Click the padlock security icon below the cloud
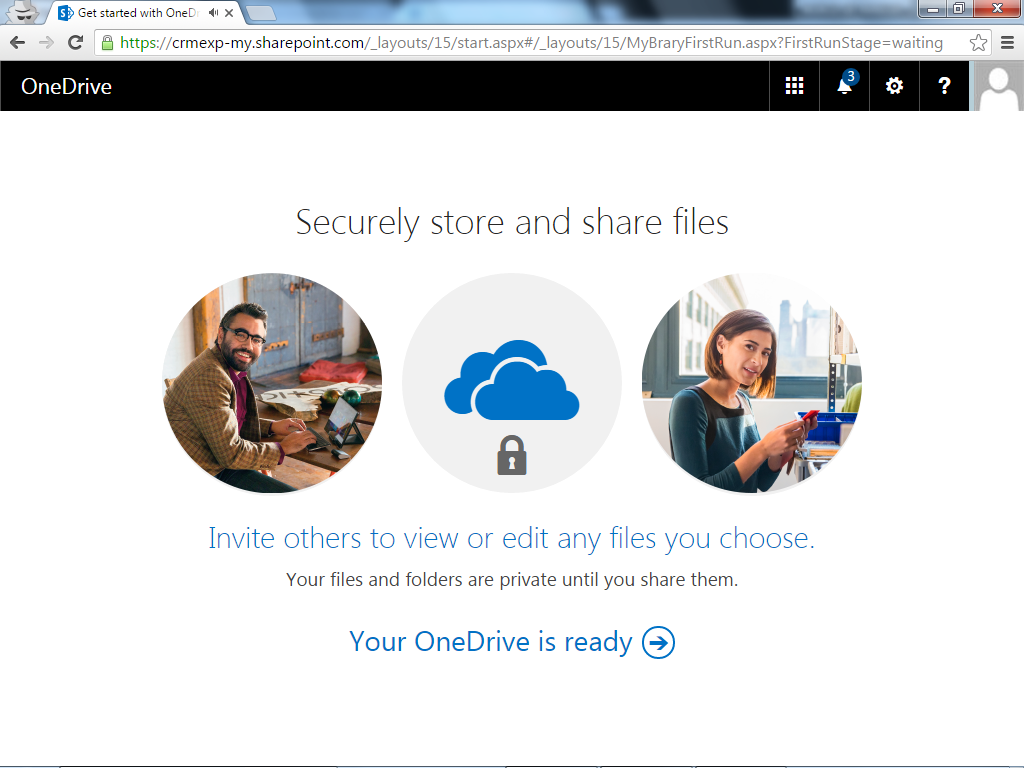The height and width of the screenshot is (768, 1024). click(x=511, y=456)
